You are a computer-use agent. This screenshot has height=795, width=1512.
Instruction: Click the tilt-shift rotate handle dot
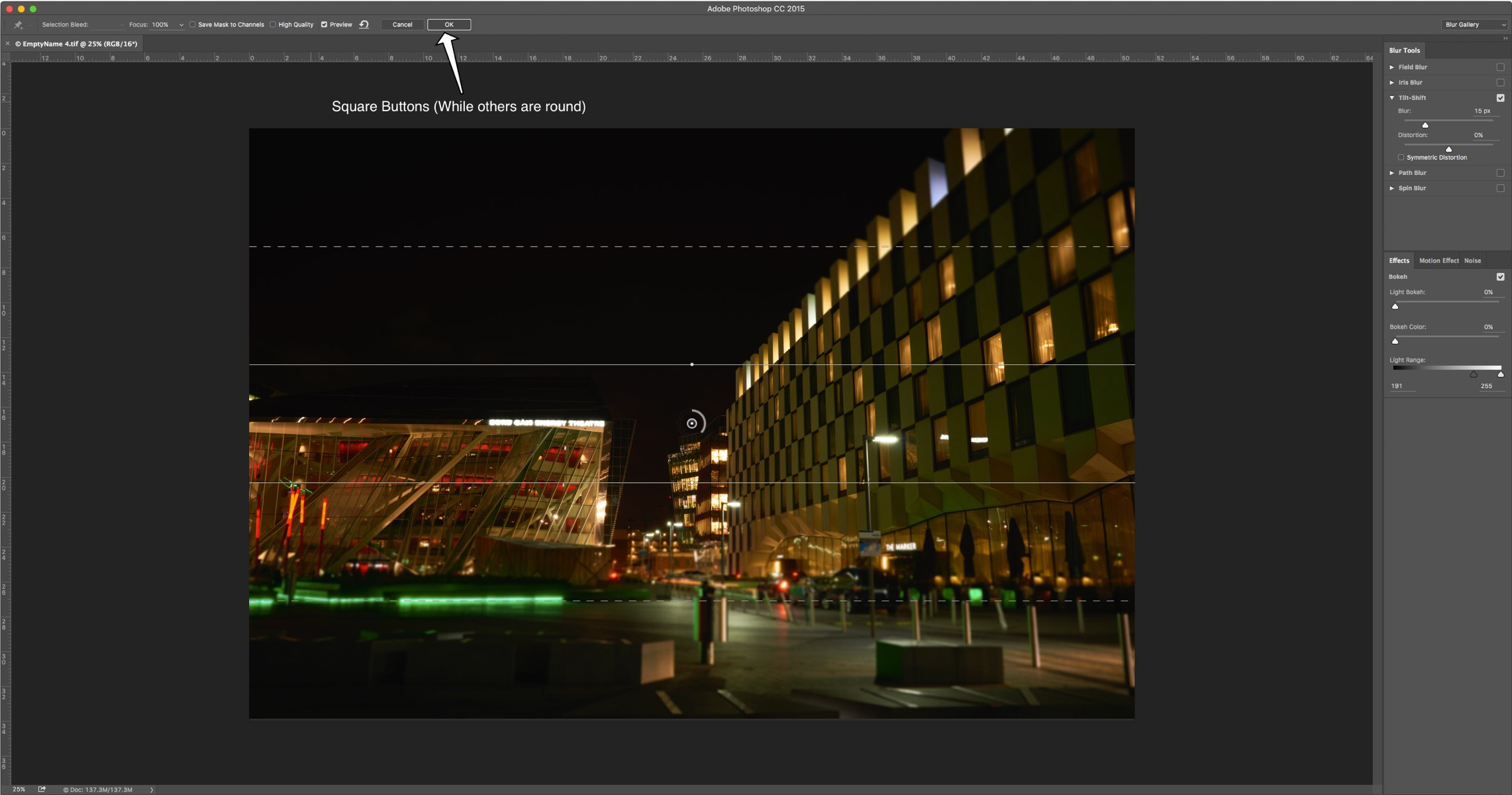[x=692, y=364]
